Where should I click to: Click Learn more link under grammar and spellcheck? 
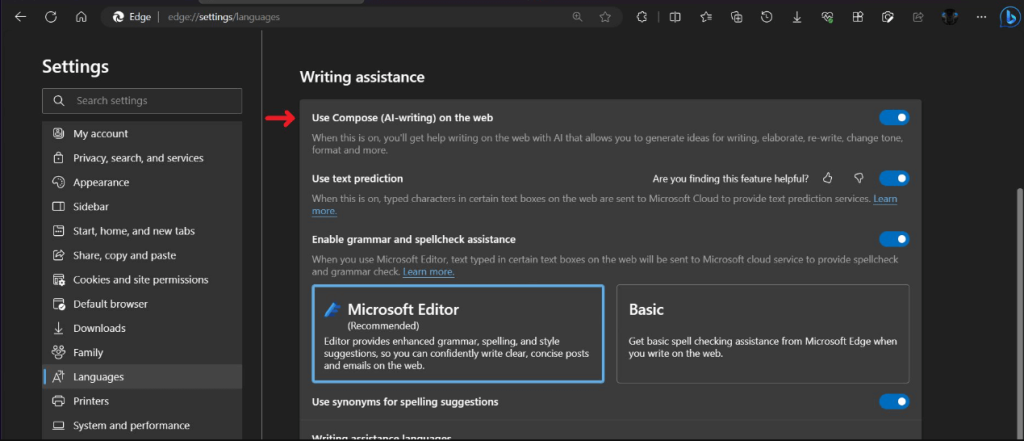point(428,271)
